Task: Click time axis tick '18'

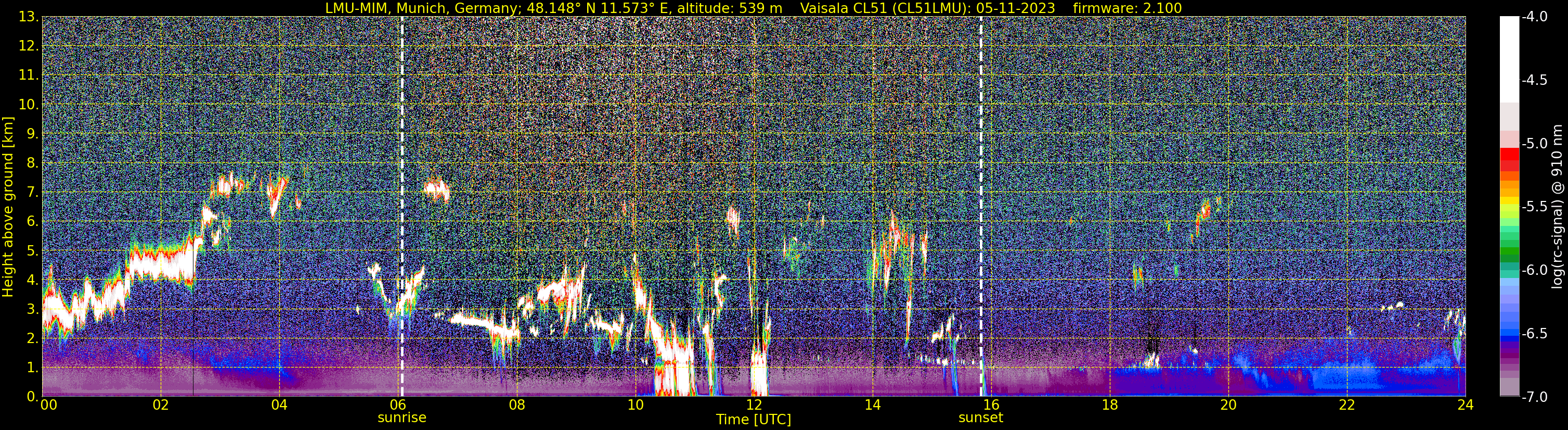Action: tap(1110, 406)
